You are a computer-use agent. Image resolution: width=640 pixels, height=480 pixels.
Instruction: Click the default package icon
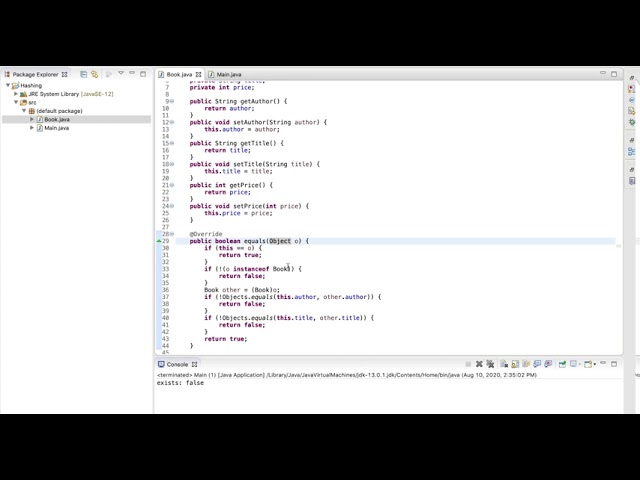(x=31, y=111)
